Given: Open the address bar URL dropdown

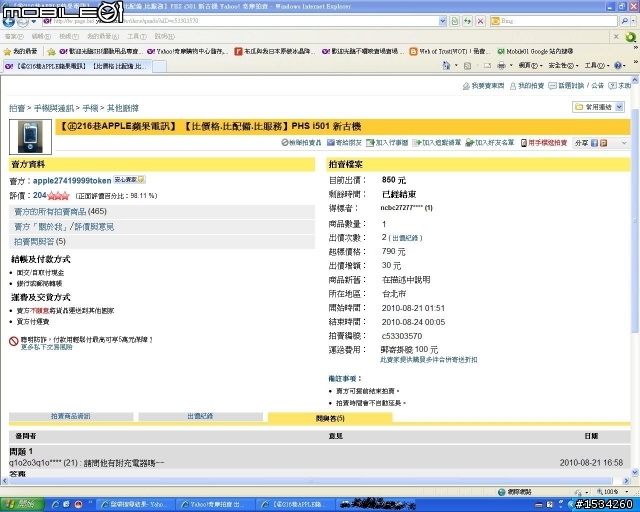Looking at the screenshot, I should point(442,21).
